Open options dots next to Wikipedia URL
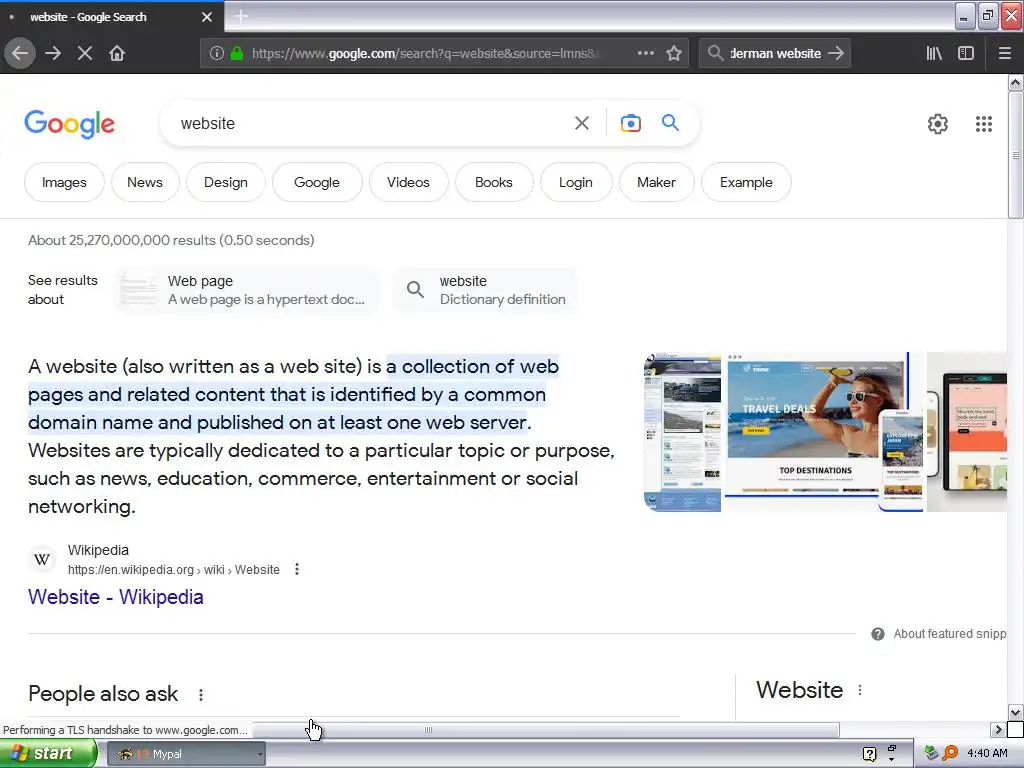 click(297, 569)
